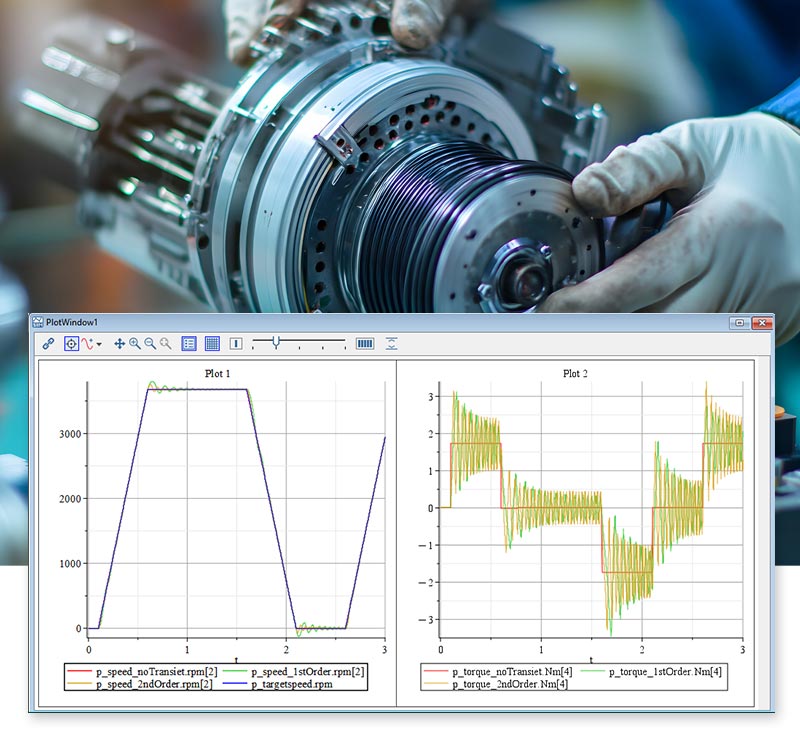Click the red curve probe icon
The height and width of the screenshot is (746, 800).
pyautogui.click(x=87, y=343)
